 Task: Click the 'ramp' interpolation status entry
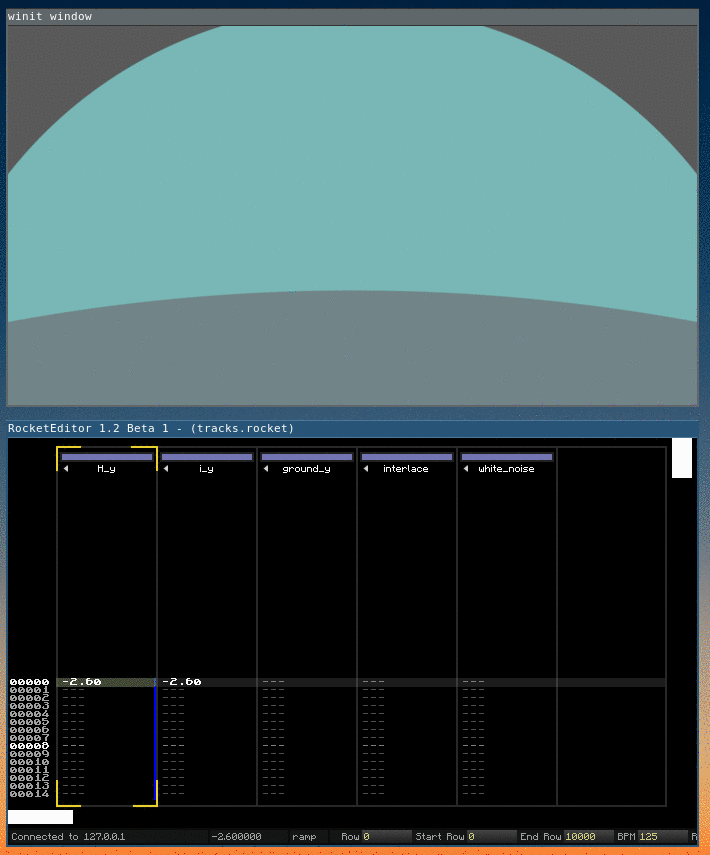point(304,836)
